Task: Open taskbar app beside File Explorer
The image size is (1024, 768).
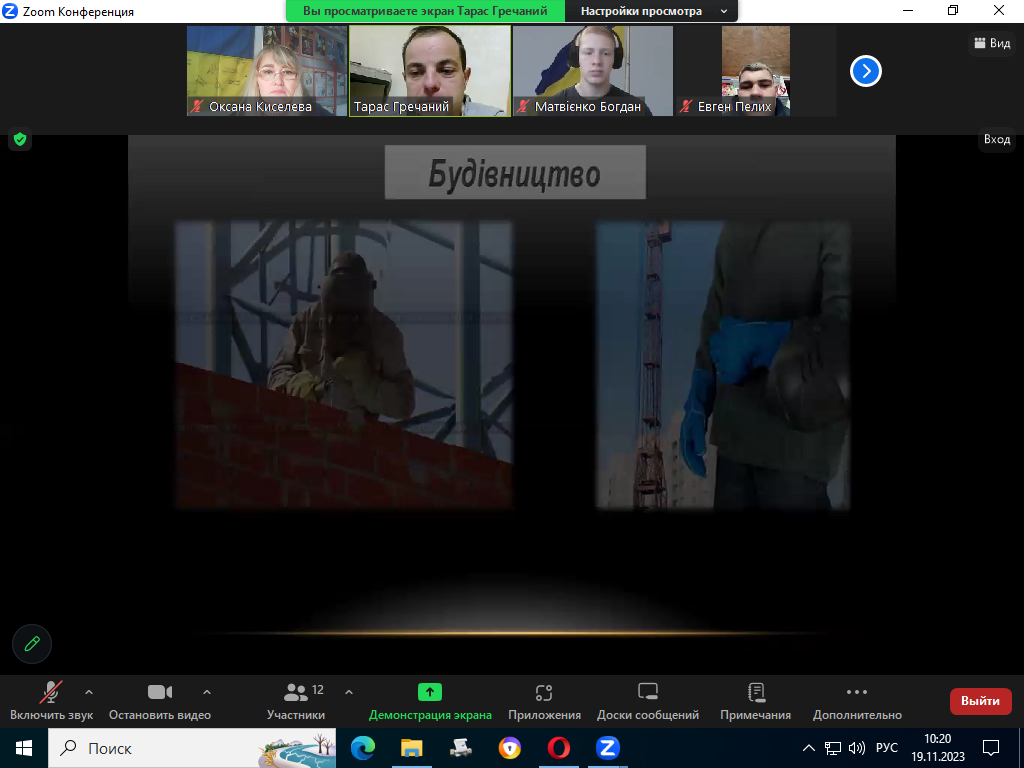Action: [460, 748]
